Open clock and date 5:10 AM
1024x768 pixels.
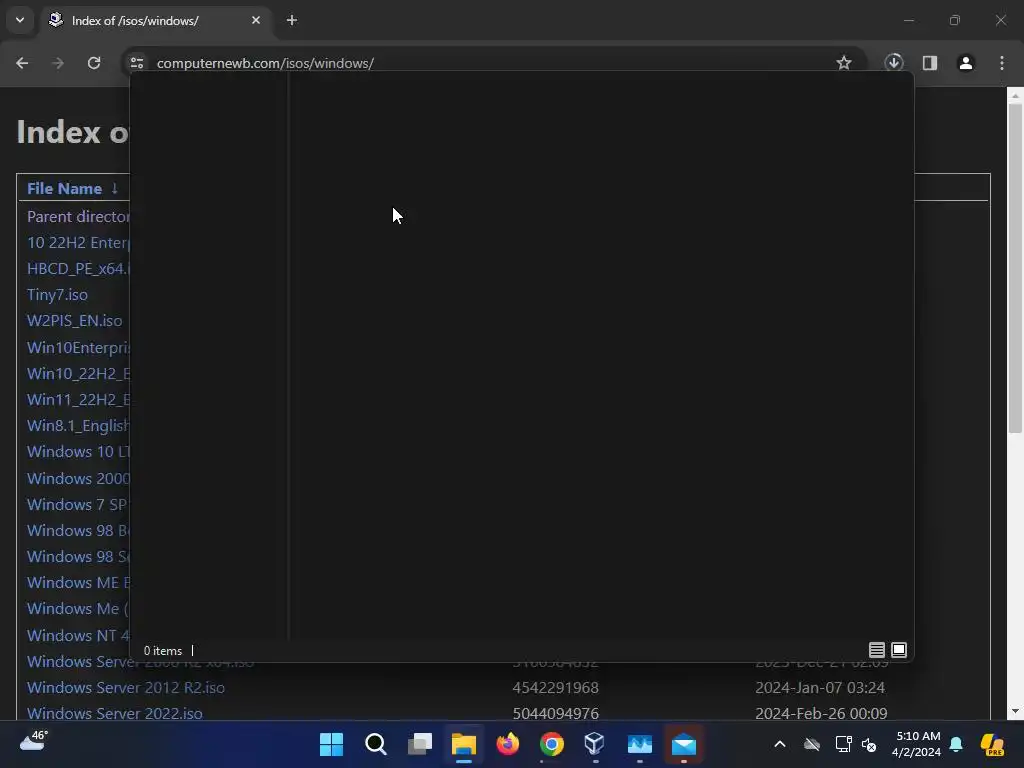(916, 744)
